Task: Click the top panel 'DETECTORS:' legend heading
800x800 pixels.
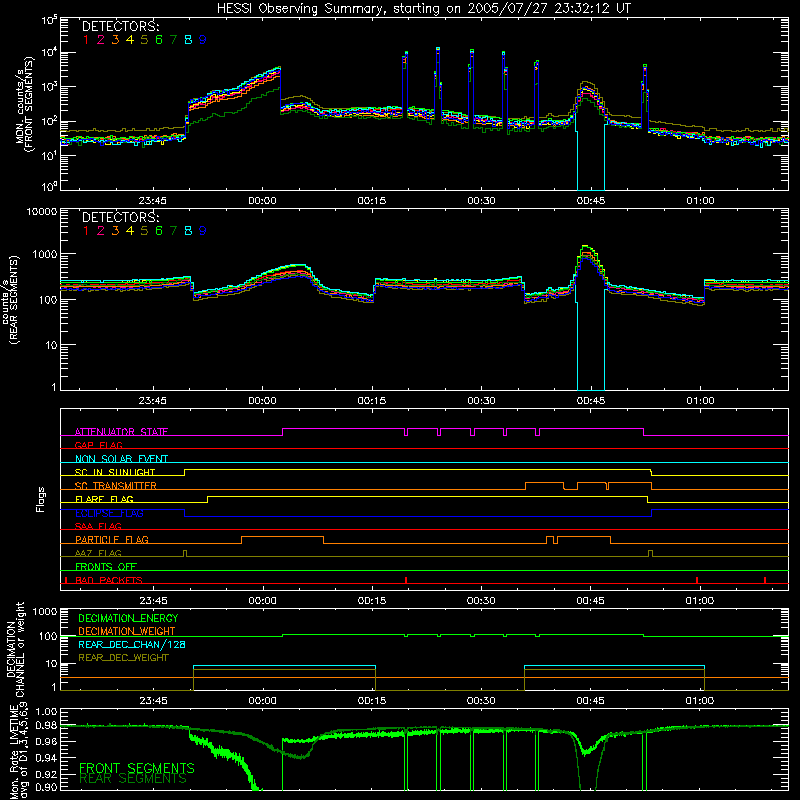Action: (120, 26)
